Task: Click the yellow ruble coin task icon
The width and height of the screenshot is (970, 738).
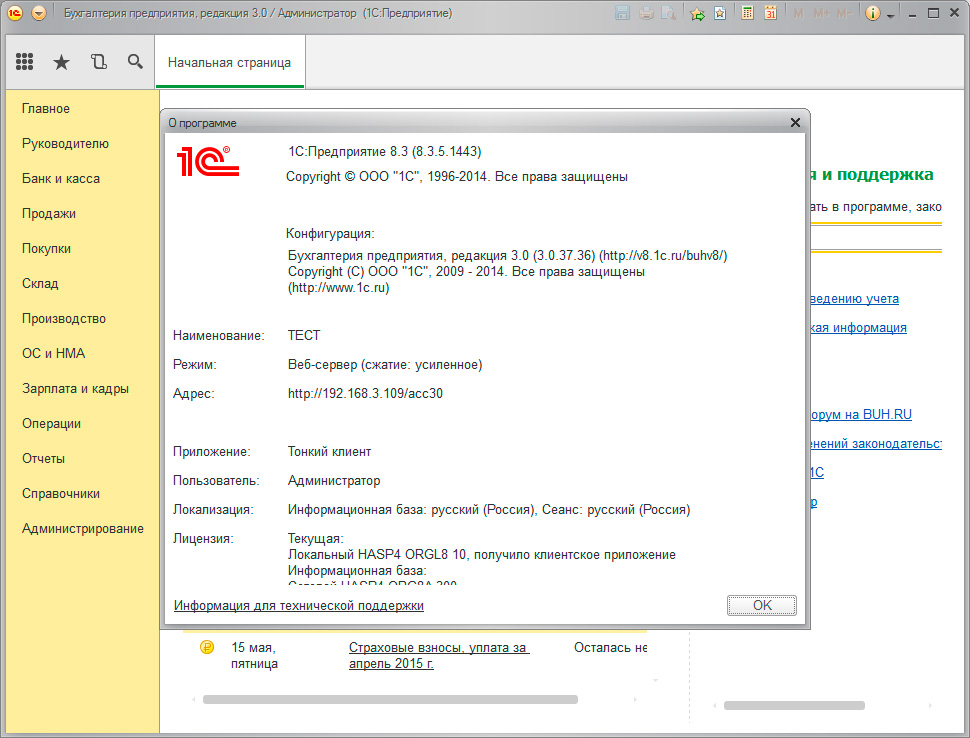Action: click(x=207, y=647)
